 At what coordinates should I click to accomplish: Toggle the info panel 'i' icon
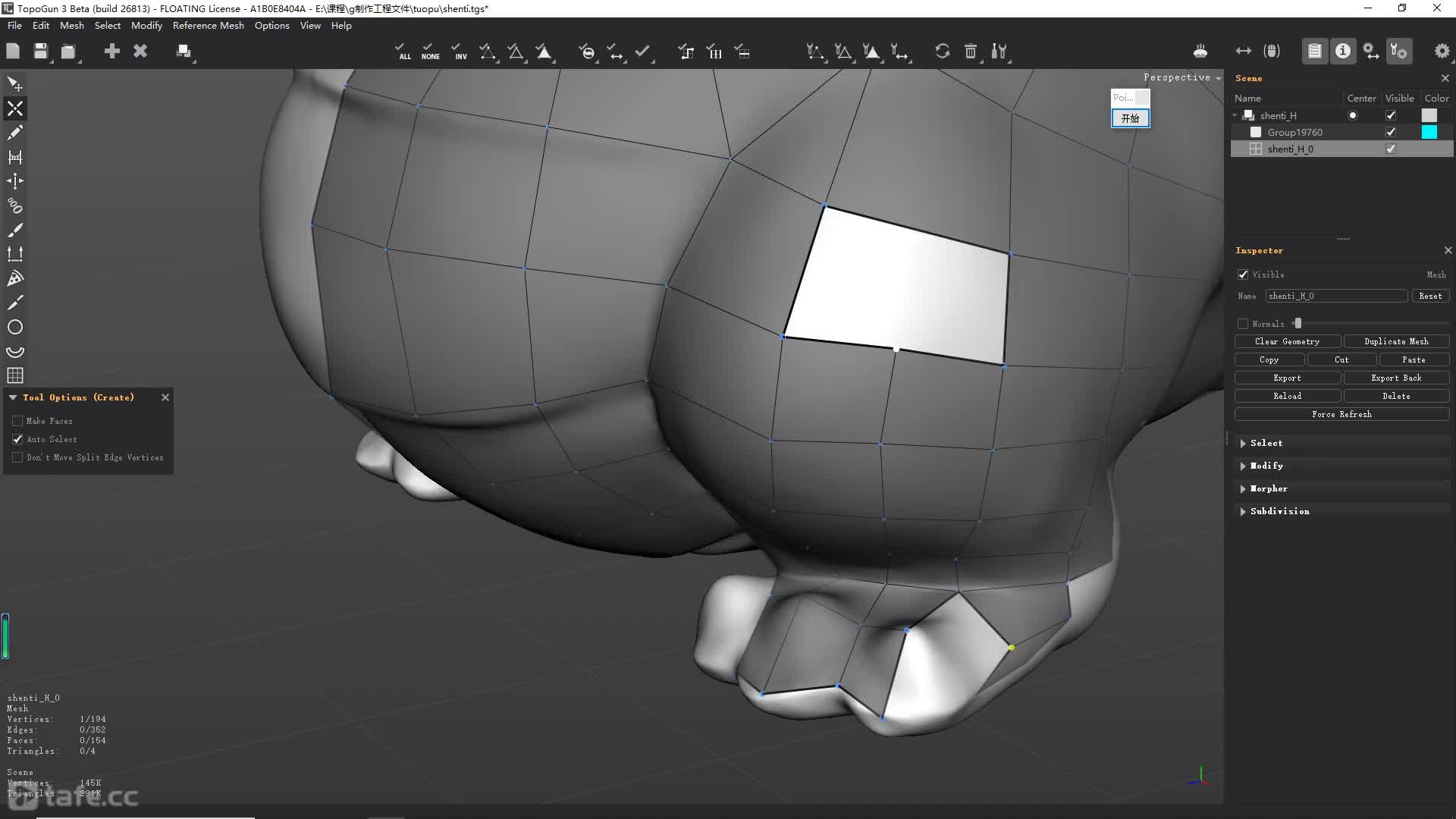pyautogui.click(x=1343, y=51)
